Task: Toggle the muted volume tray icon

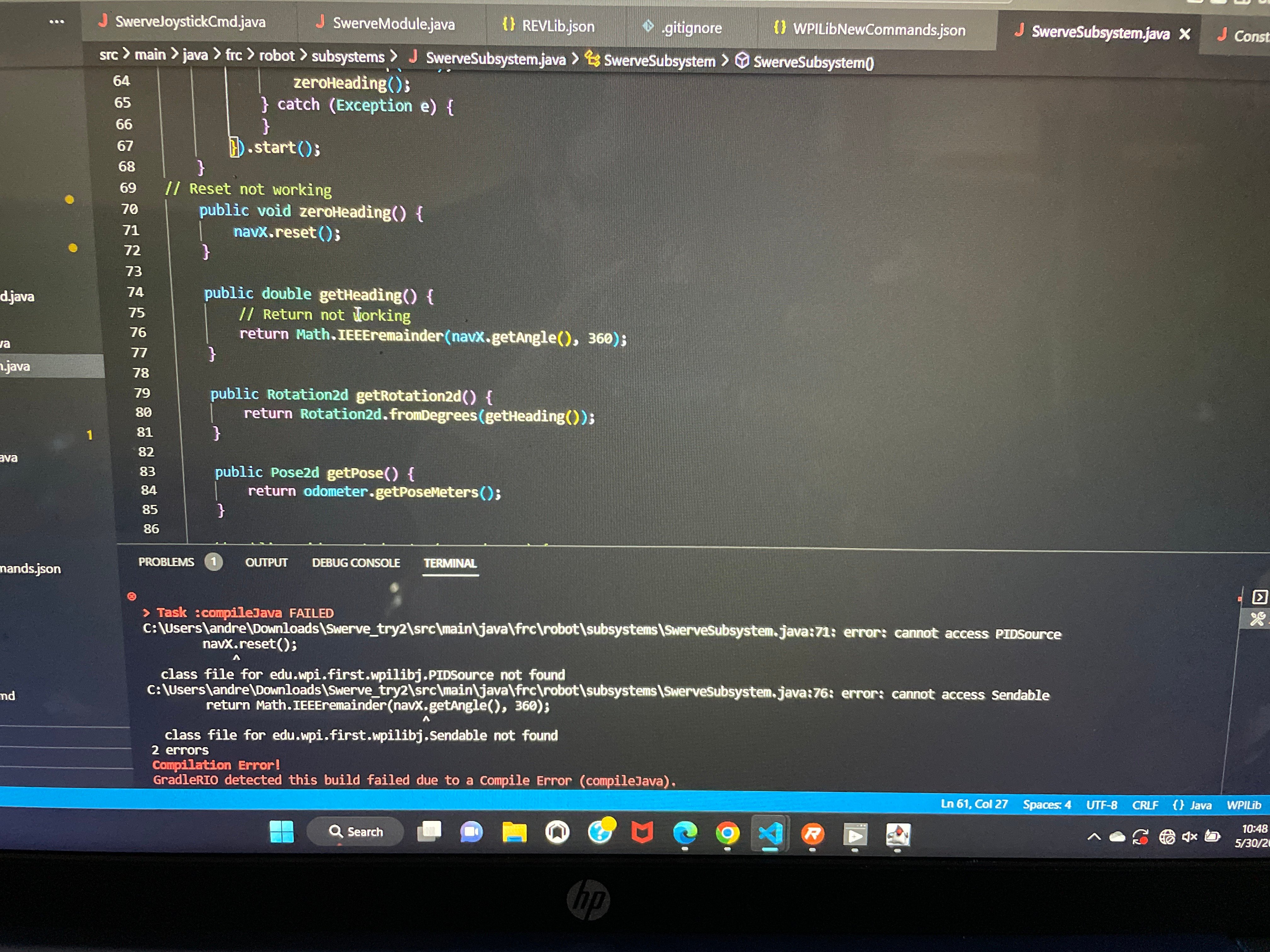Action: [x=1189, y=837]
